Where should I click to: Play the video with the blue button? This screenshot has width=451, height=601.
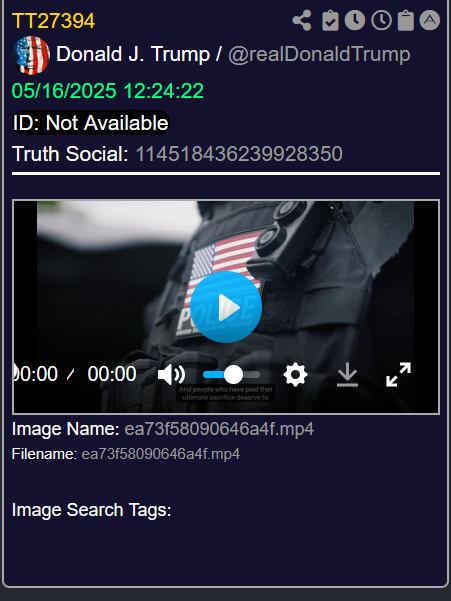[x=226, y=307]
